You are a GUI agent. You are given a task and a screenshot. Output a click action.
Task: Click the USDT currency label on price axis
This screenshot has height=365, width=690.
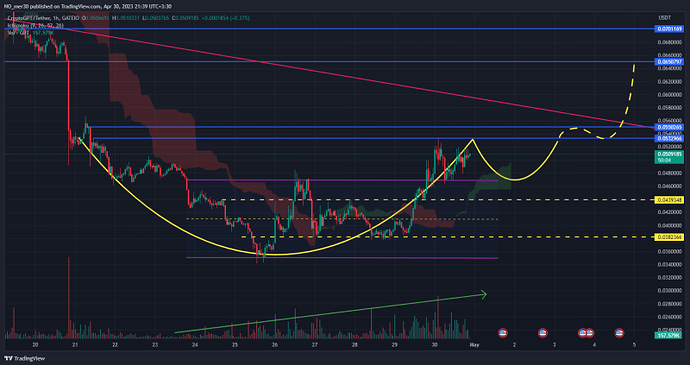pyautogui.click(x=664, y=18)
